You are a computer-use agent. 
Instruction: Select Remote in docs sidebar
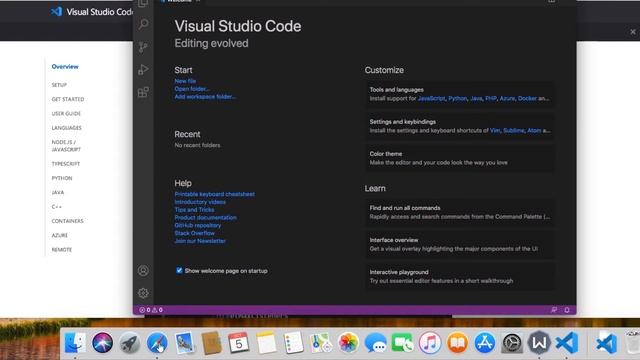coord(62,249)
